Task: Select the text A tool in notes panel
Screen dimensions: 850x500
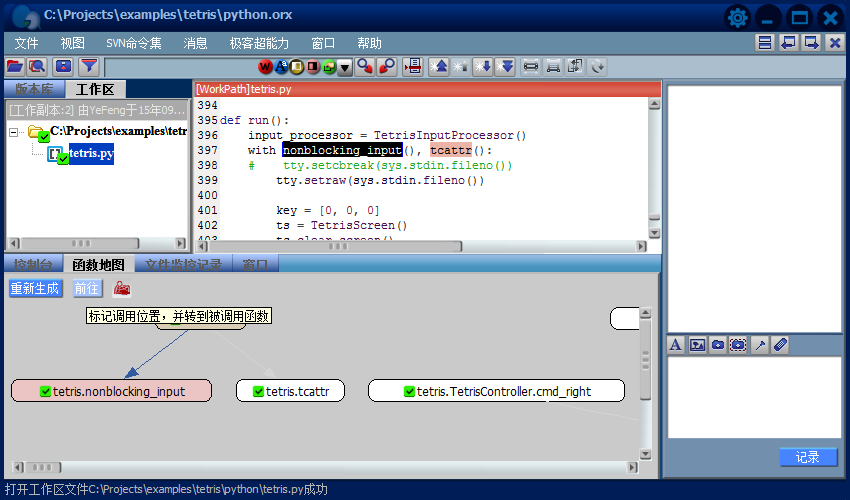Action: (675, 345)
